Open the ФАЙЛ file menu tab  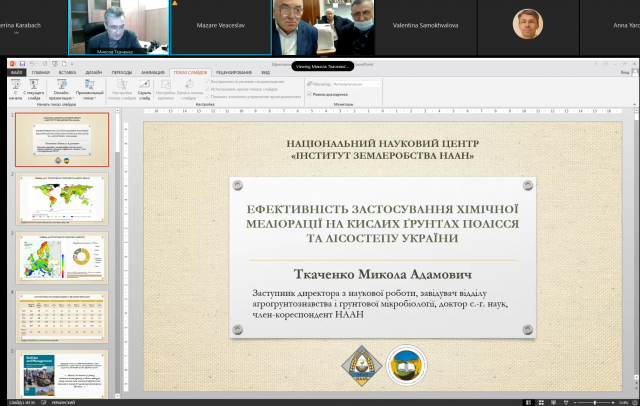[16, 73]
